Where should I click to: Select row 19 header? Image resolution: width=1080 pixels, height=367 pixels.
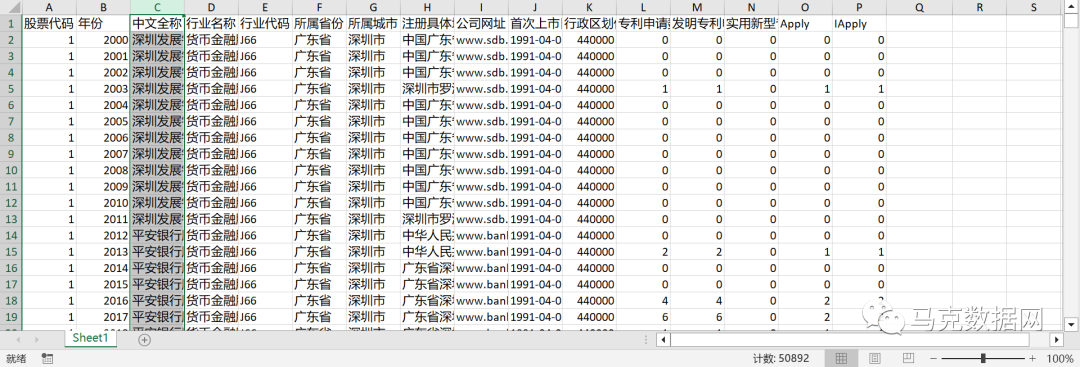pos(11,316)
